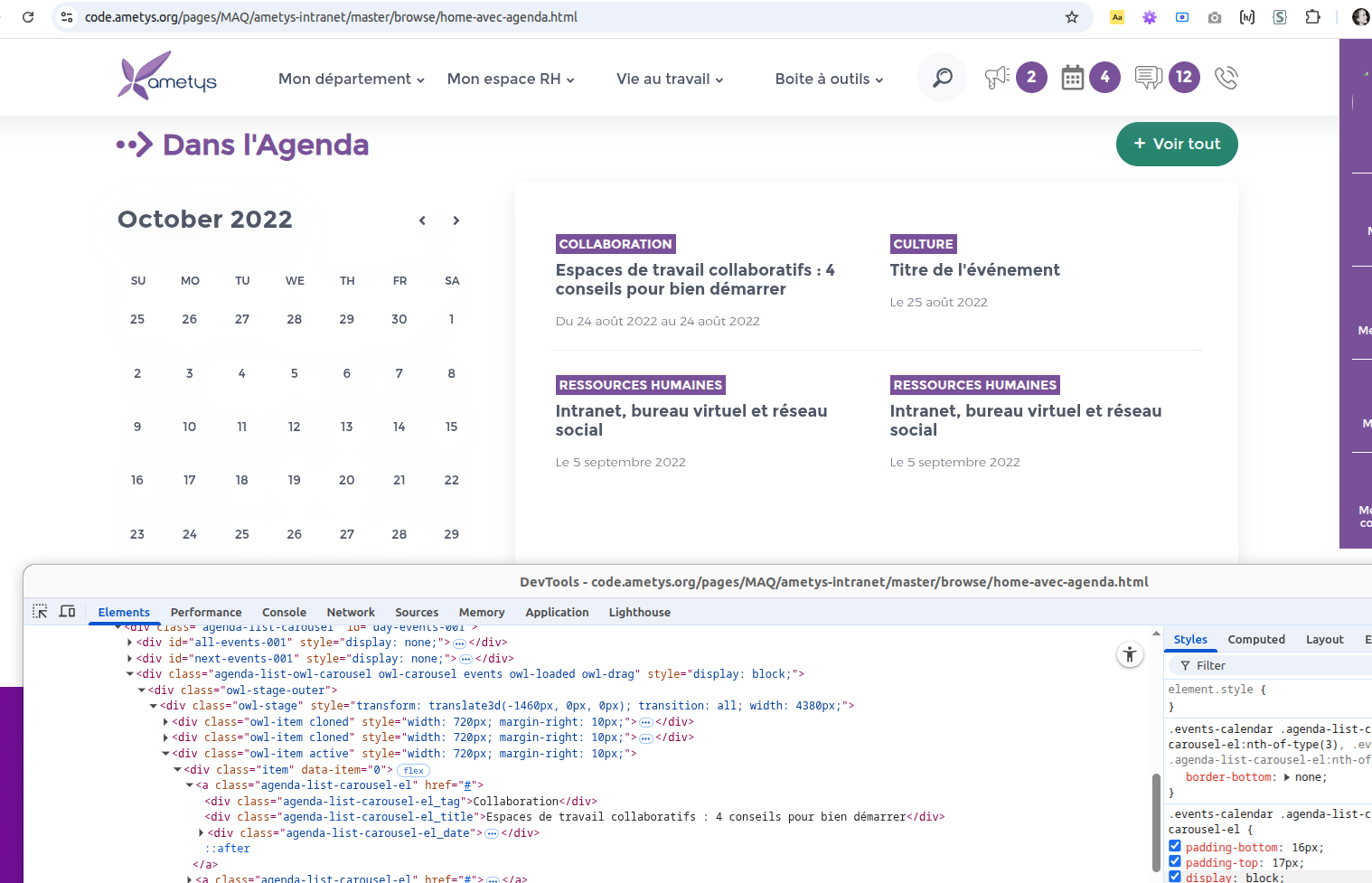Expand the all-events-001 div node
This screenshot has height=883, width=1372.
coord(129,643)
